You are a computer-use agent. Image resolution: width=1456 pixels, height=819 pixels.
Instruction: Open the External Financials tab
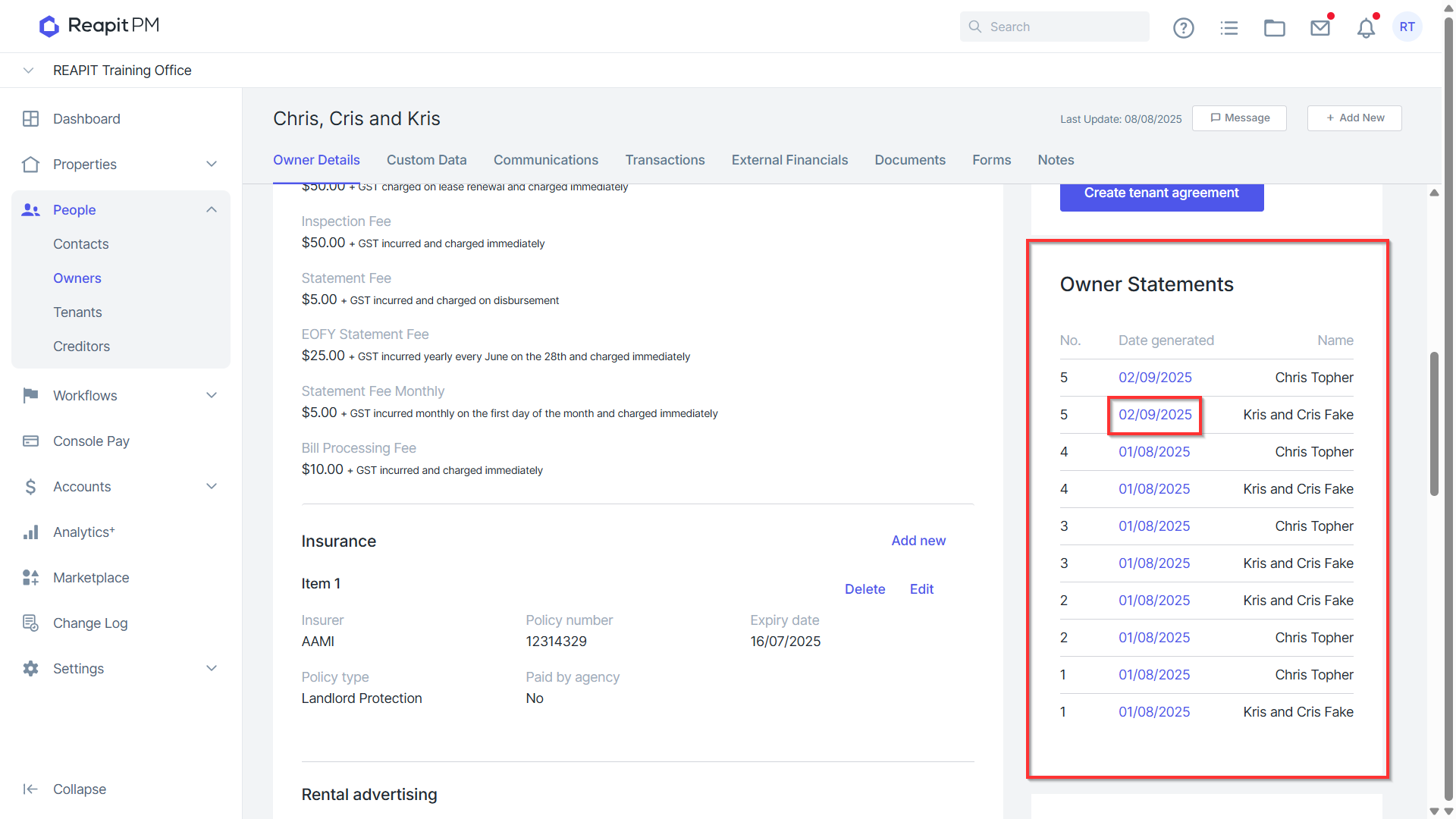click(x=789, y=160)
